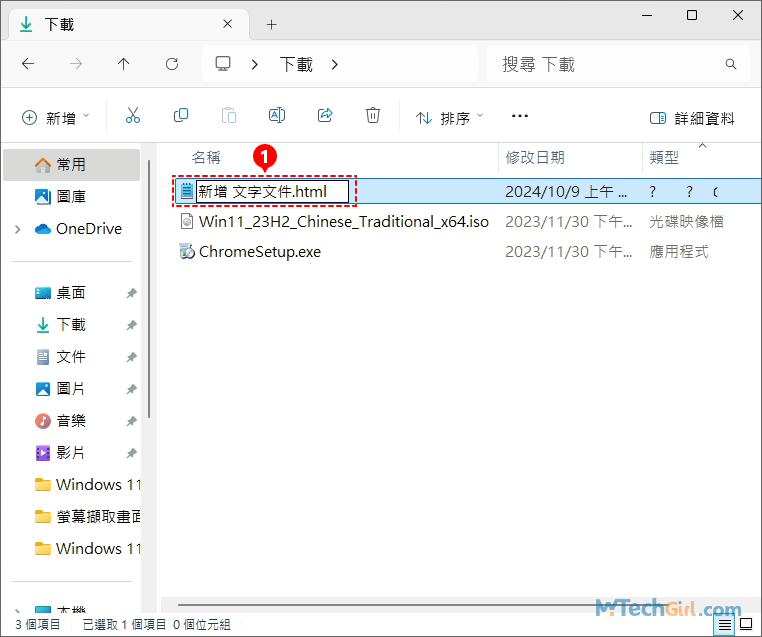Image resolution: width=762 pixels, height=637 pixels.
Task: Click the Copy icon in toolbar
Action: tap(181, 117)
